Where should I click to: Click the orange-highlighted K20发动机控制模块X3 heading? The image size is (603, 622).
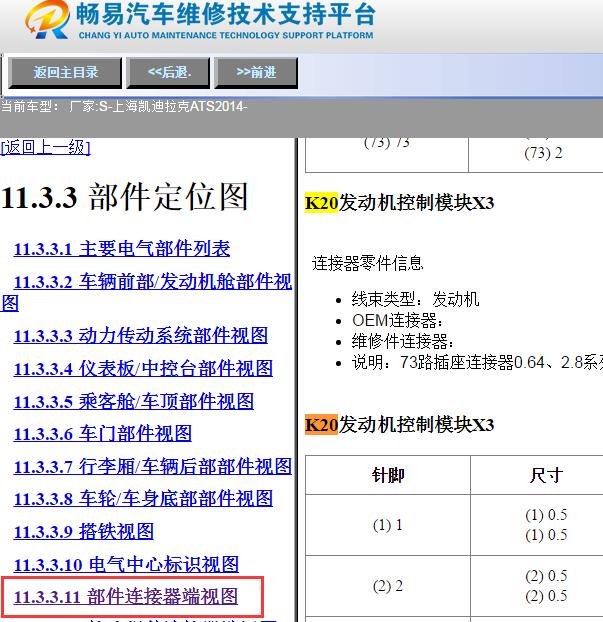click(x=399, y=425)
